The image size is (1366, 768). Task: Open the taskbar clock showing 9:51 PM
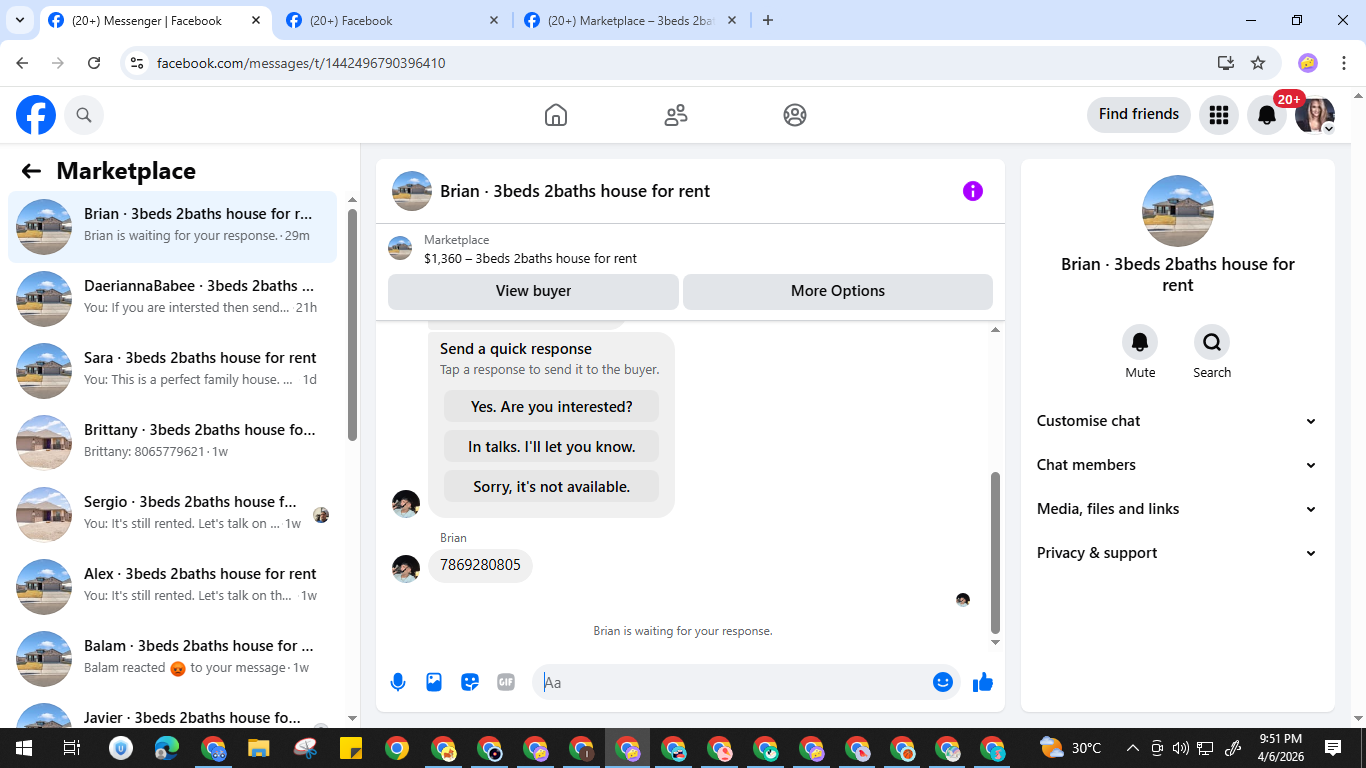click(1281, 748)
